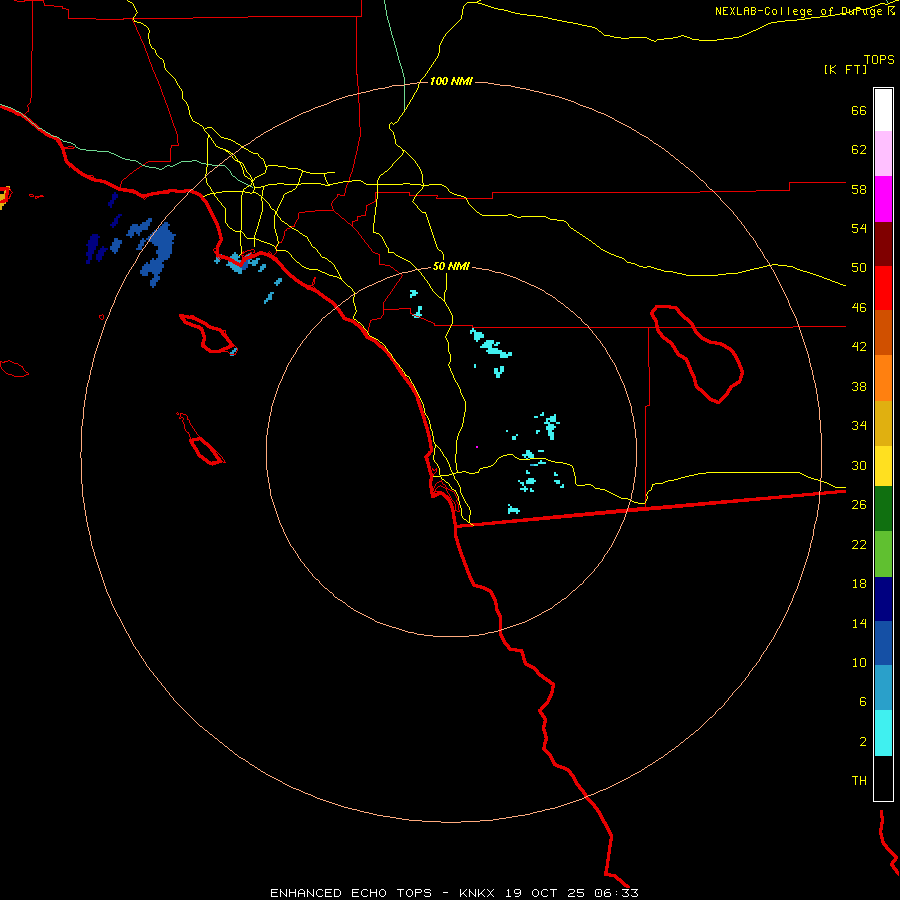Select the KNKX radar site identifier
This screenshot has width=900, height=900.
pos(479,893)
